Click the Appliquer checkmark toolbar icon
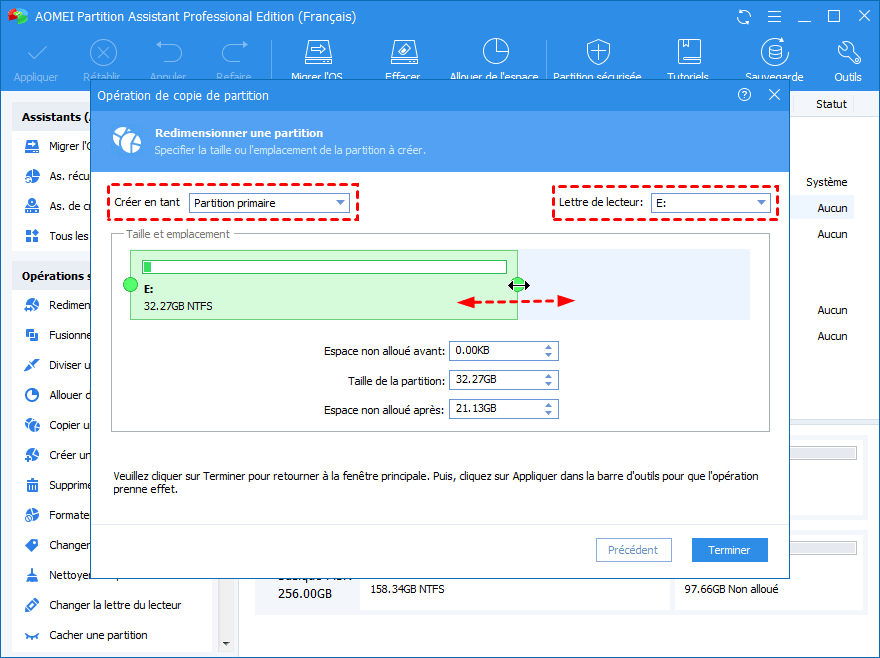Viewport: 880px width, 658px height. [x=36, y=54]
